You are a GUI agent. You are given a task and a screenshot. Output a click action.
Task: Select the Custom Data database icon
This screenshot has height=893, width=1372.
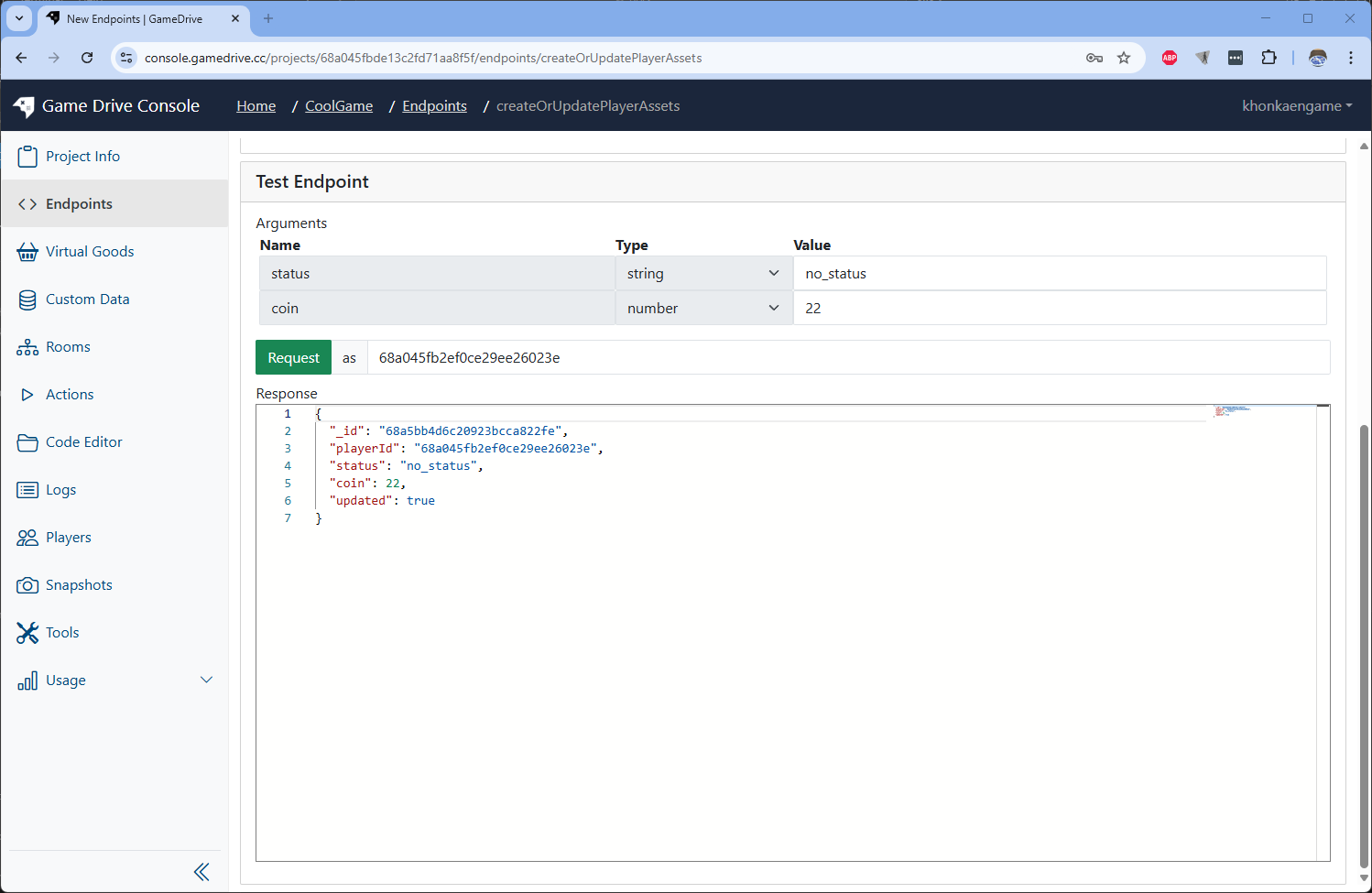(x=27, y=299)
